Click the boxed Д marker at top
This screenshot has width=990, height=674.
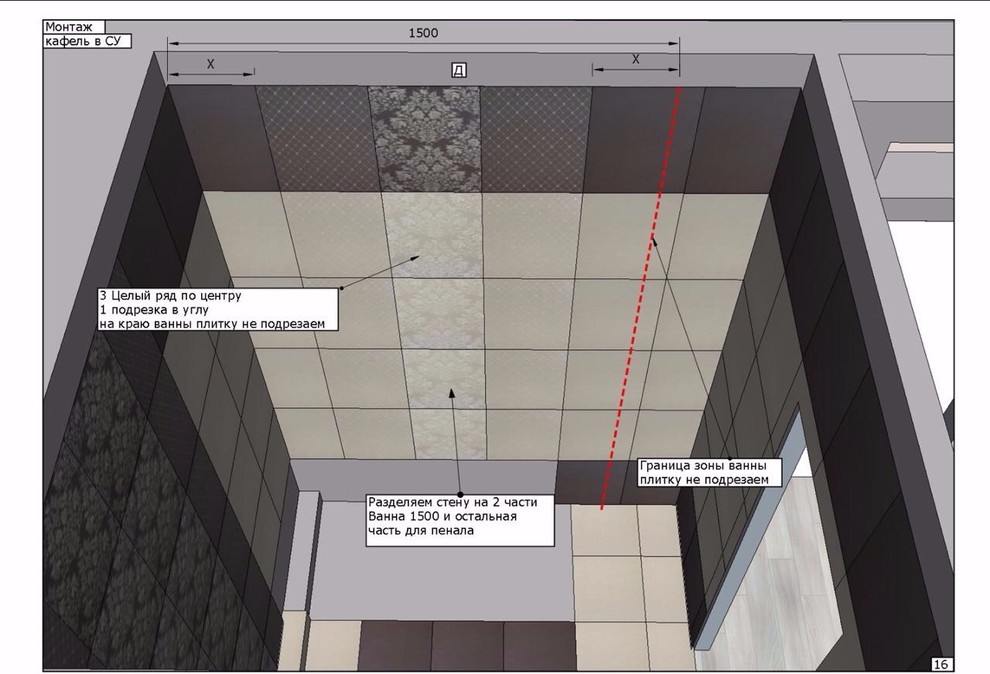click(x=458, y=70)
